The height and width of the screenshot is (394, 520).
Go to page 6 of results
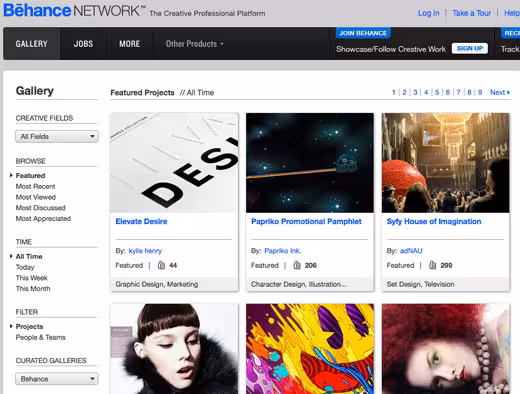[448, 92]
